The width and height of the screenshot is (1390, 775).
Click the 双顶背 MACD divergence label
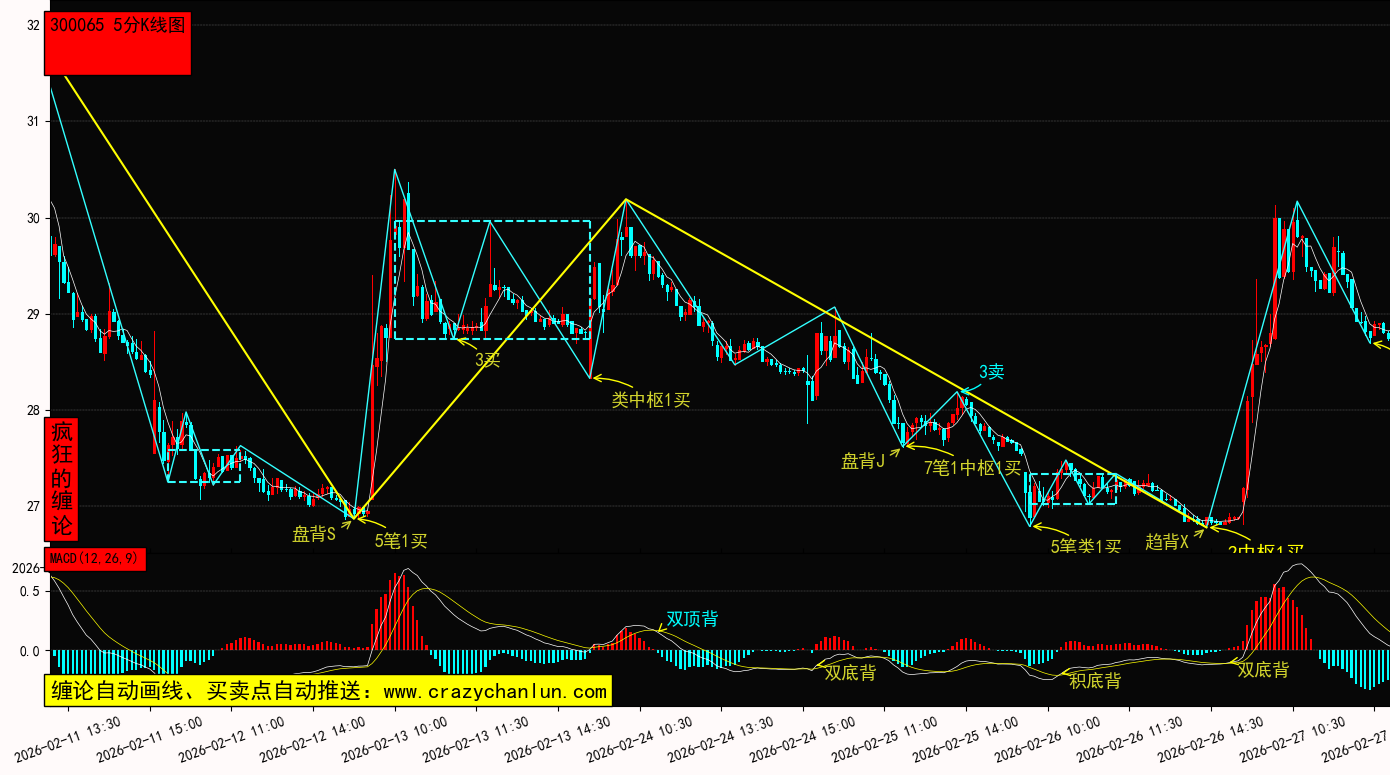tap(692, 619)
